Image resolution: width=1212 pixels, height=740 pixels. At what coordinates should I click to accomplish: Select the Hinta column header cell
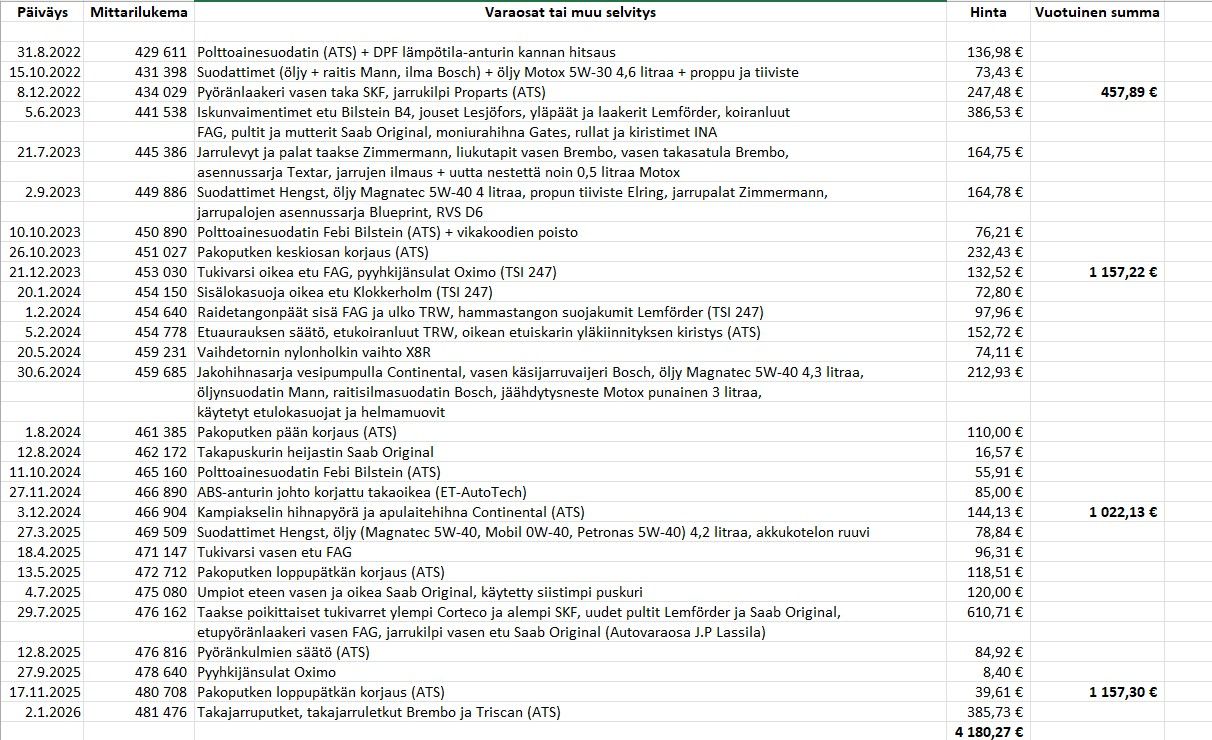tap(988, 12)
